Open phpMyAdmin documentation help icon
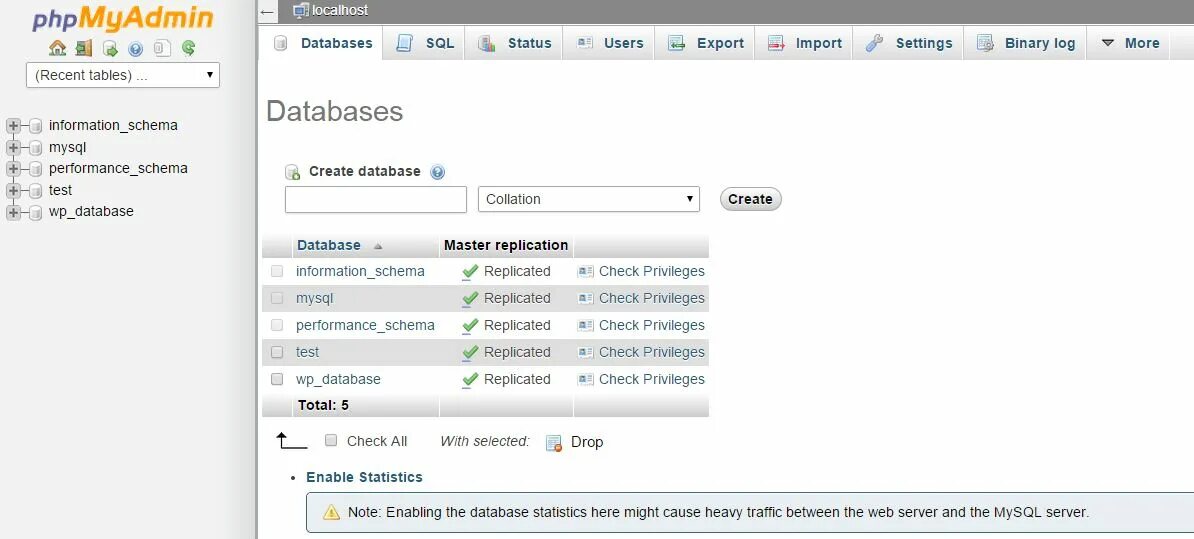This screenshot has height=539, width=1194. tap(136, 48)
